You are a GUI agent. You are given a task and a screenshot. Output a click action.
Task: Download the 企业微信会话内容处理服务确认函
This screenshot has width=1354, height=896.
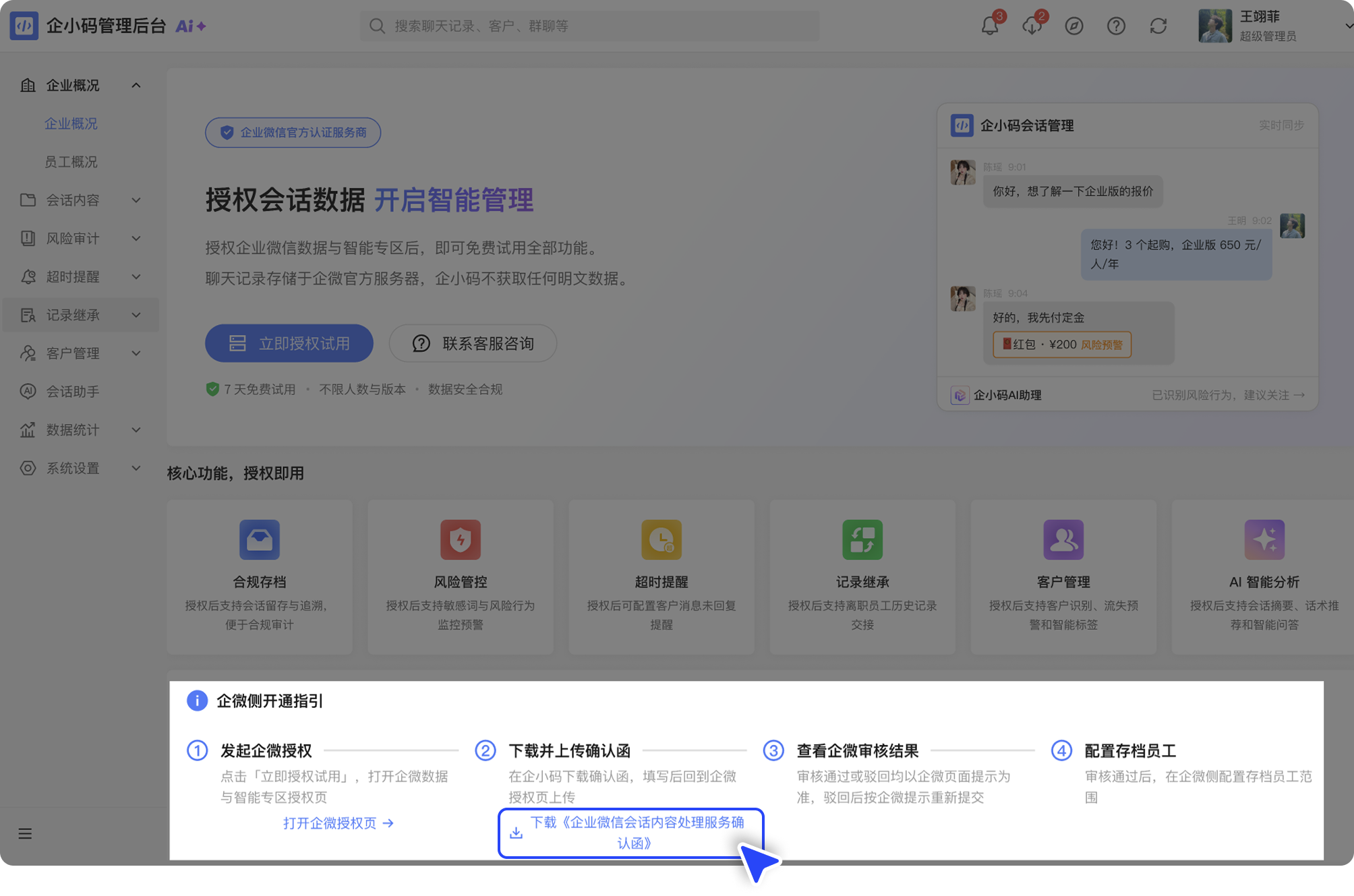[630, 833]
